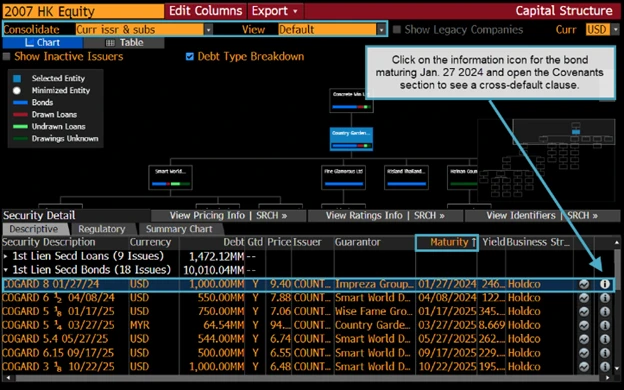Click the 1,472.12MM debt value
This screenshot has height=390, width=624.
(216, 257)
